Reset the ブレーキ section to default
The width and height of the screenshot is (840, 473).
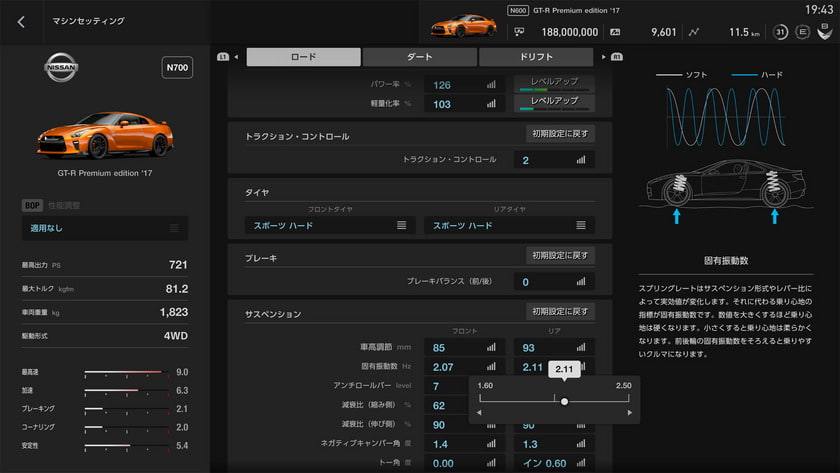pyautogui.click(x=560, y=256)
